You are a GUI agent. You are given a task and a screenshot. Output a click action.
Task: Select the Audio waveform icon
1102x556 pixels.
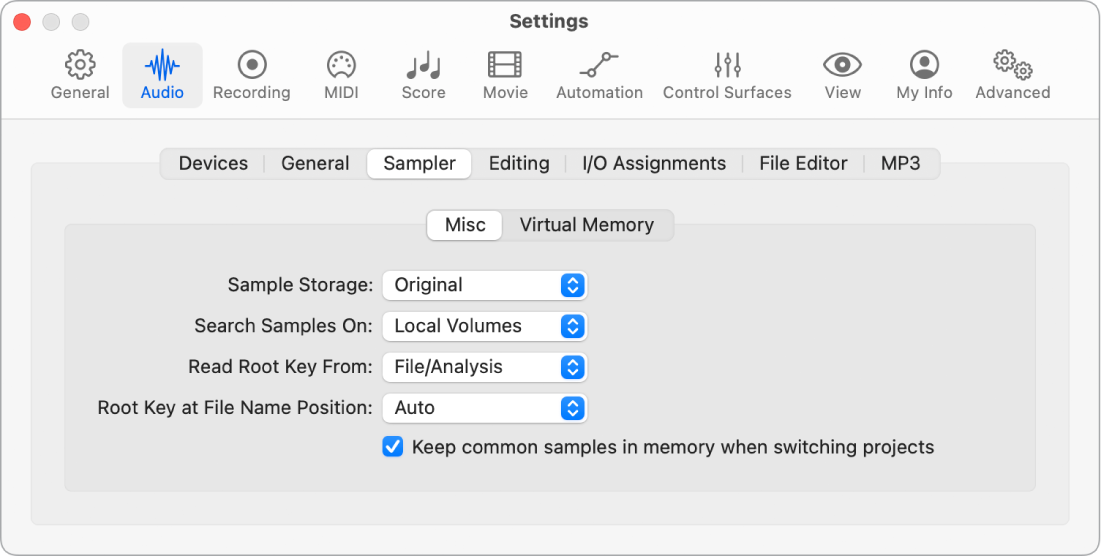tap(162, 65)
